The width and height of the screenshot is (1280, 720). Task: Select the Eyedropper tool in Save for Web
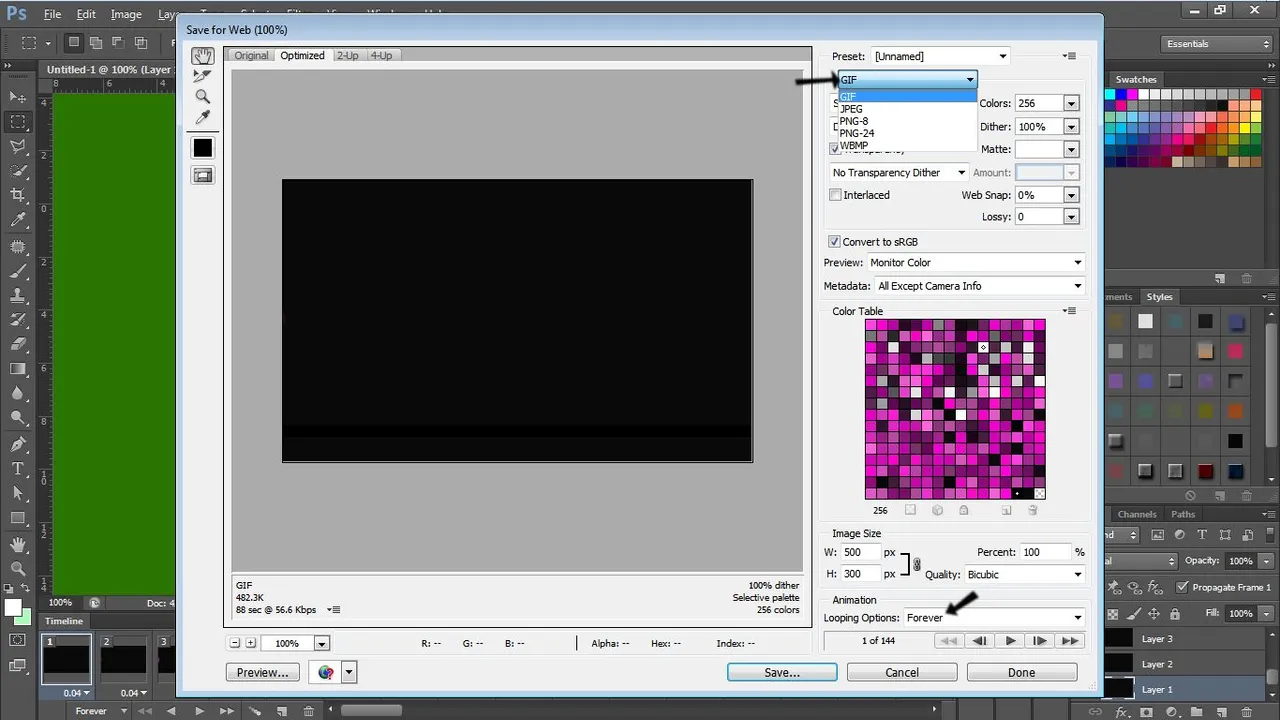point(203,117)
